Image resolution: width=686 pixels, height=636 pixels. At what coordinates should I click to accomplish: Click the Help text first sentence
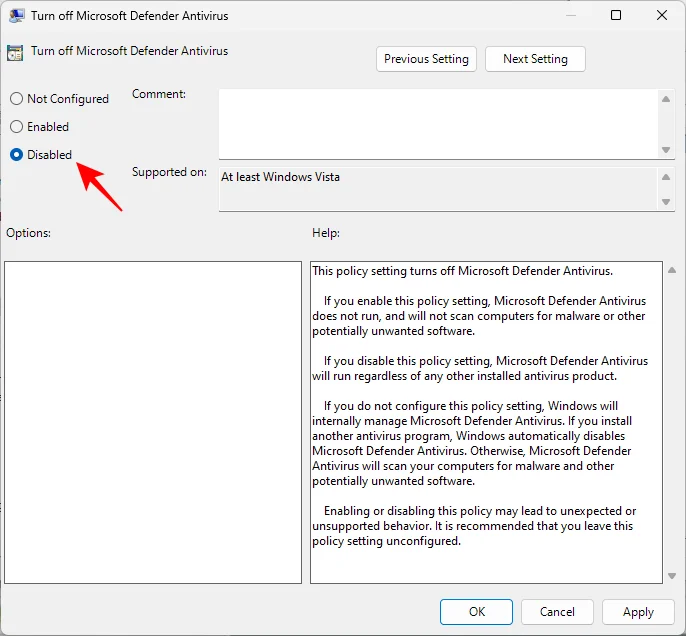[x=462, y=271]
